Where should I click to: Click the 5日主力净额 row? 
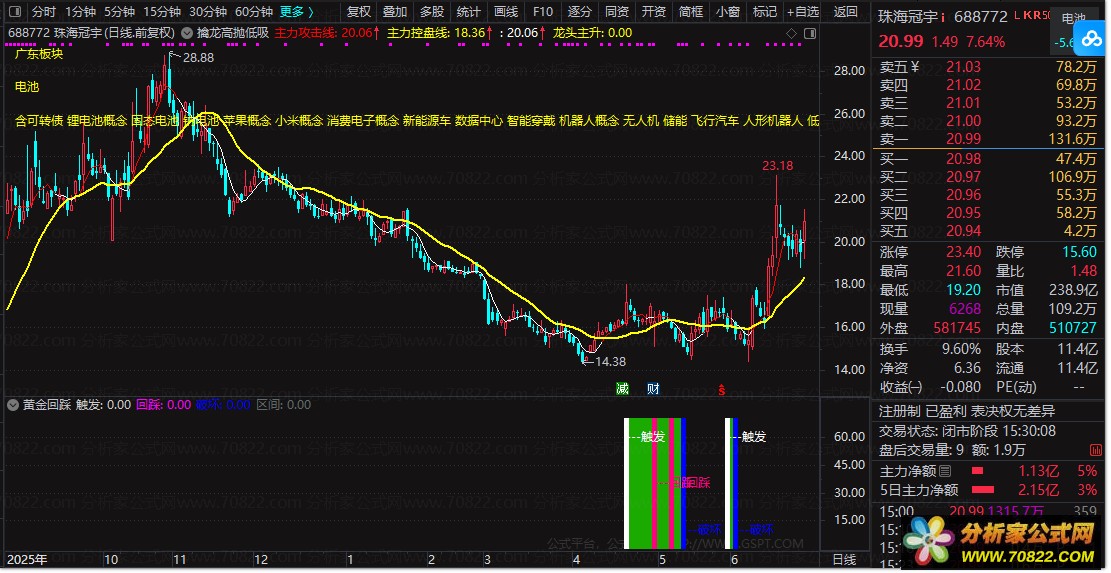(x=988, y=490)
